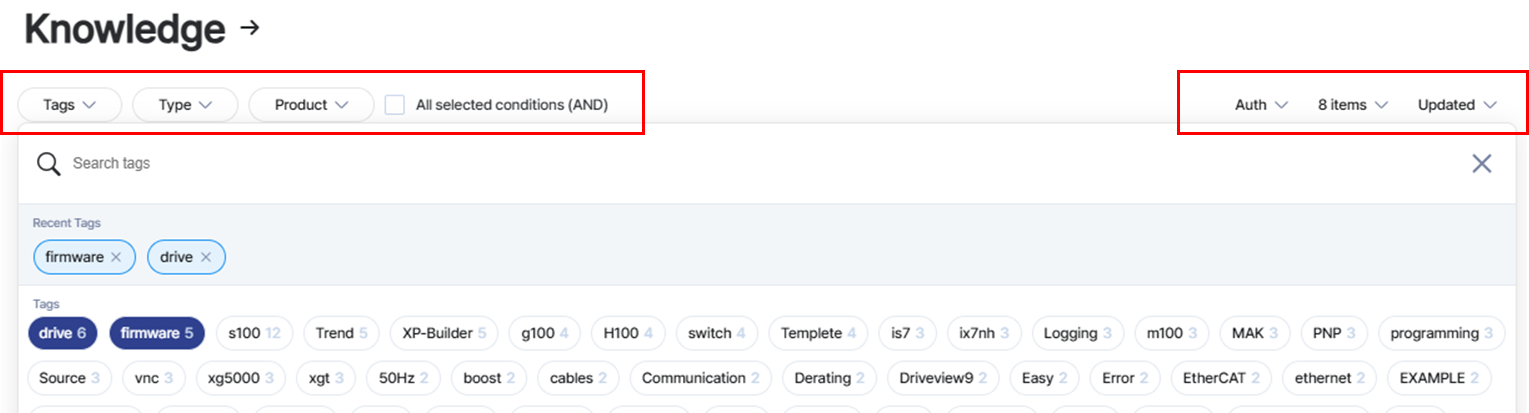Expand the Auth dropdown
This screenshot has height=413, width=1529.
pos(1261,104)
